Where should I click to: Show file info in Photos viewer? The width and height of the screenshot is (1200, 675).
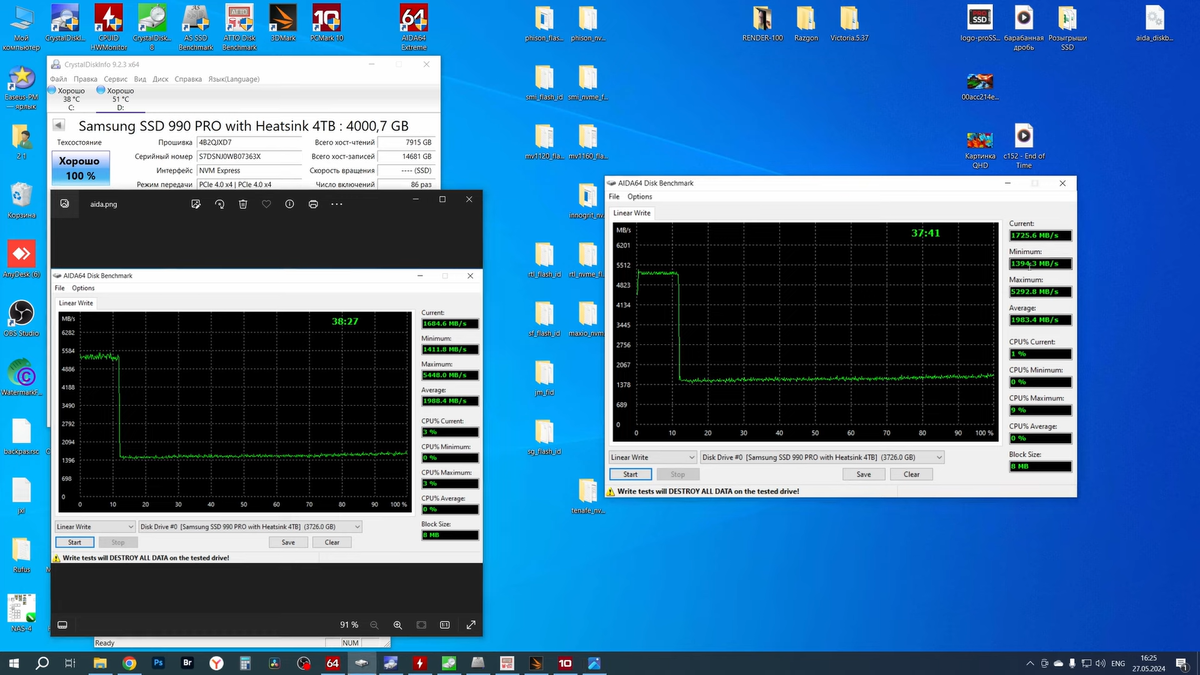tap(290, 203)
